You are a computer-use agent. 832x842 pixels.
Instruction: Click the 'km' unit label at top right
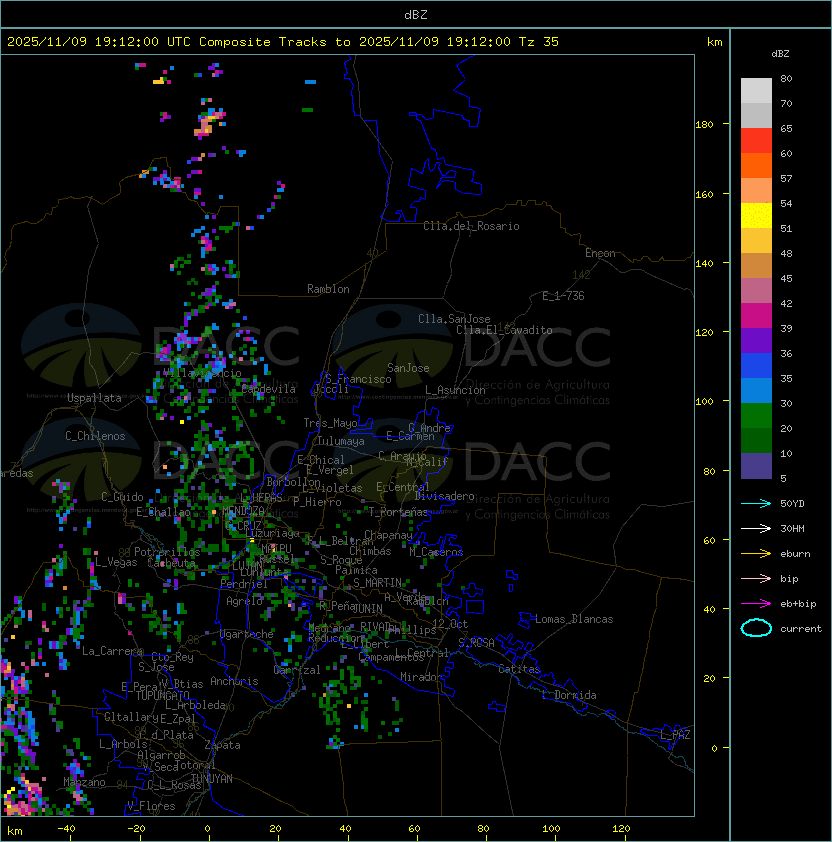click(x=714, y=42)
